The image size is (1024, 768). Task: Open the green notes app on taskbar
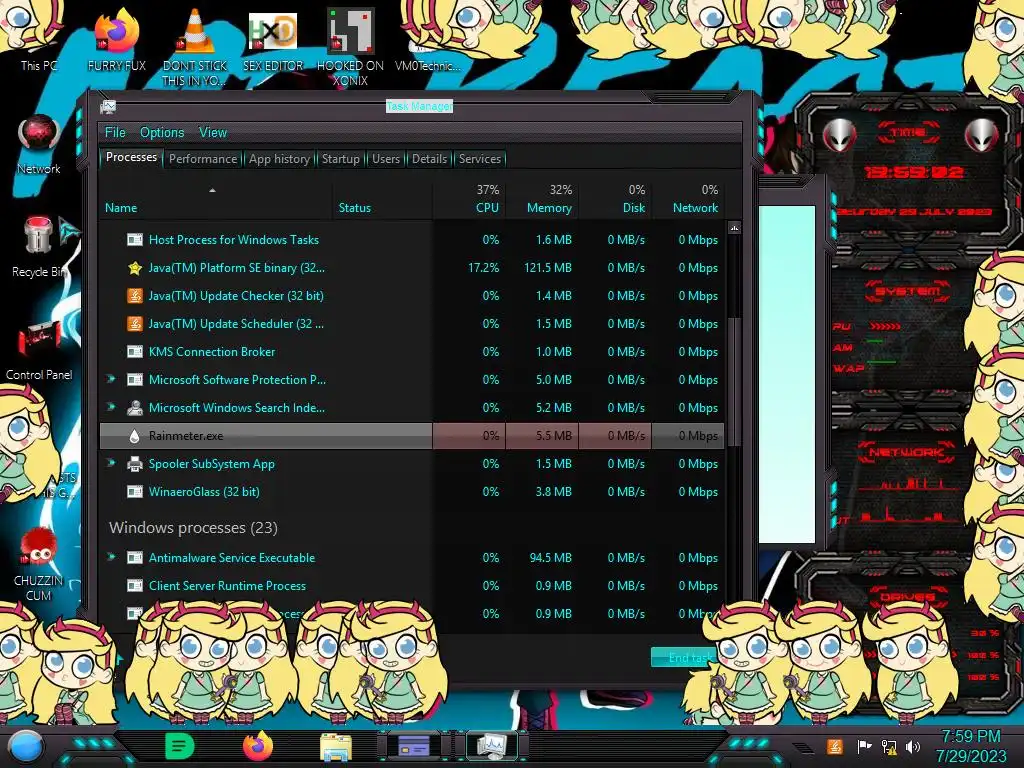point(180,746)
